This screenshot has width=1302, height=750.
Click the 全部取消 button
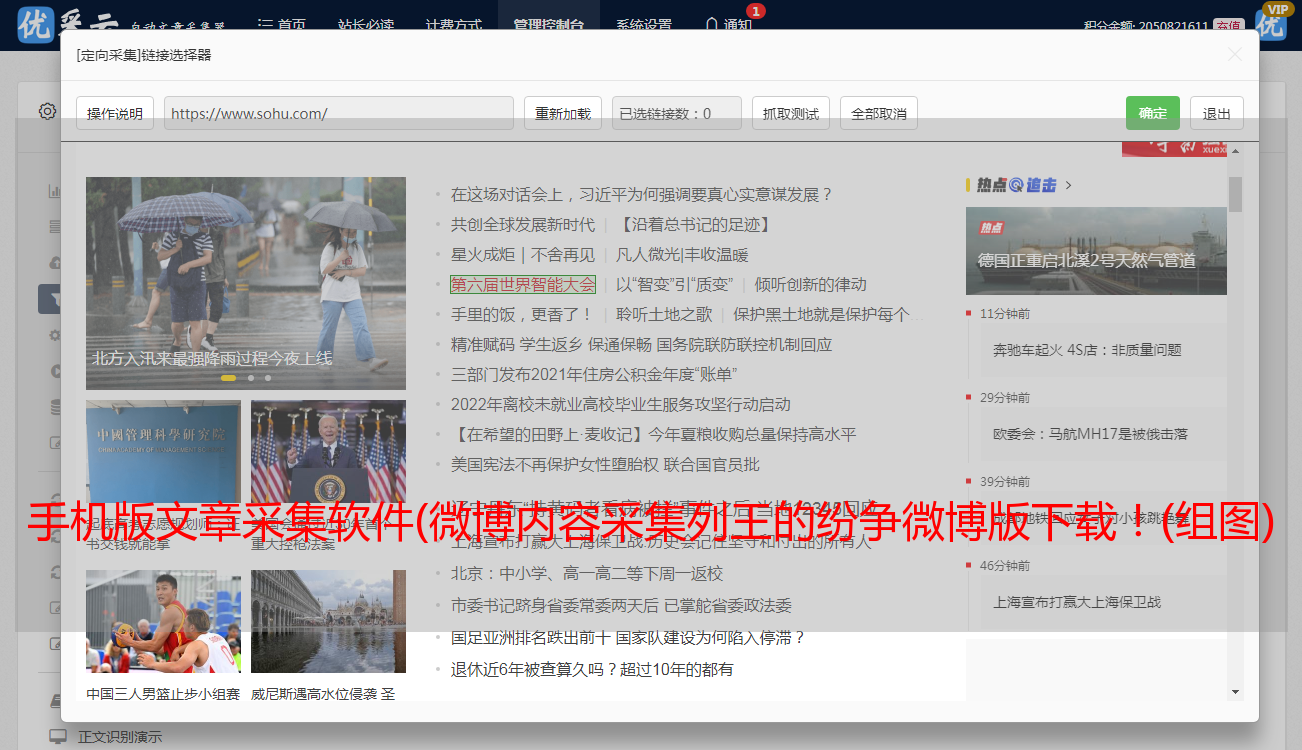click(x=878, y=113)
